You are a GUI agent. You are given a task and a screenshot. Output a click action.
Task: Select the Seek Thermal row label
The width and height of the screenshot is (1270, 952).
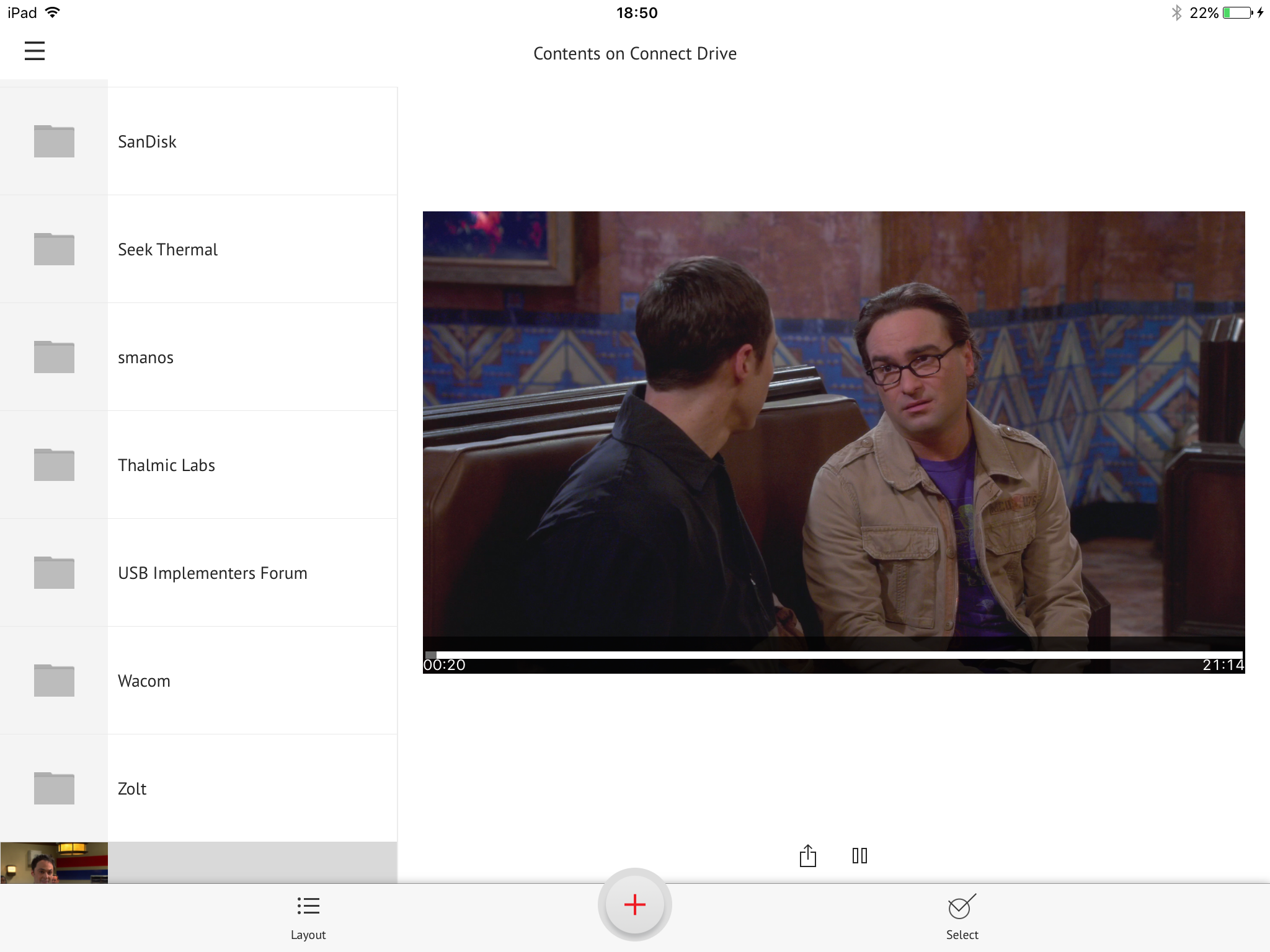[x=167, y=250]
